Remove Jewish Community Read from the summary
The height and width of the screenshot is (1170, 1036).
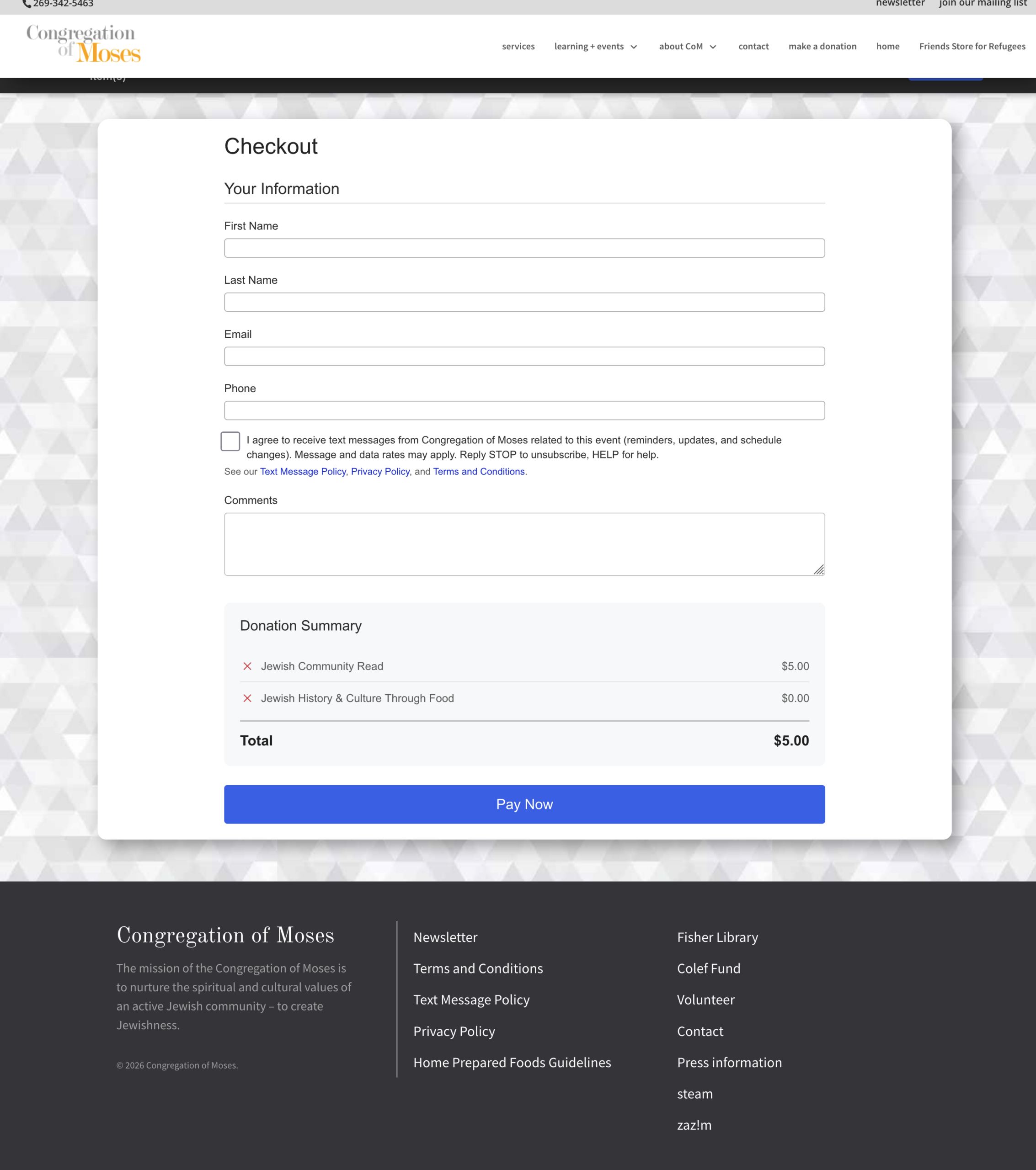(247, 666)
